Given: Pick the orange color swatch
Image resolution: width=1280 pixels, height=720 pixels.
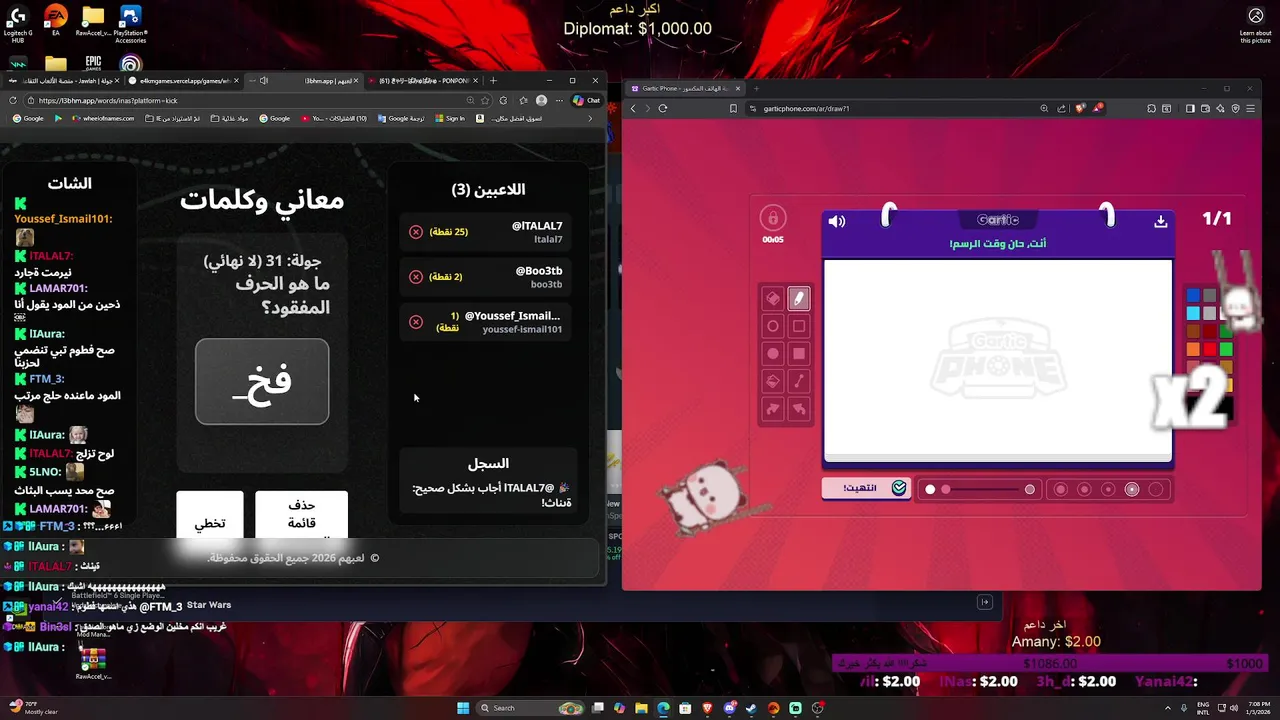Looking at the screenshot, I should click(x=1193, y=349).
